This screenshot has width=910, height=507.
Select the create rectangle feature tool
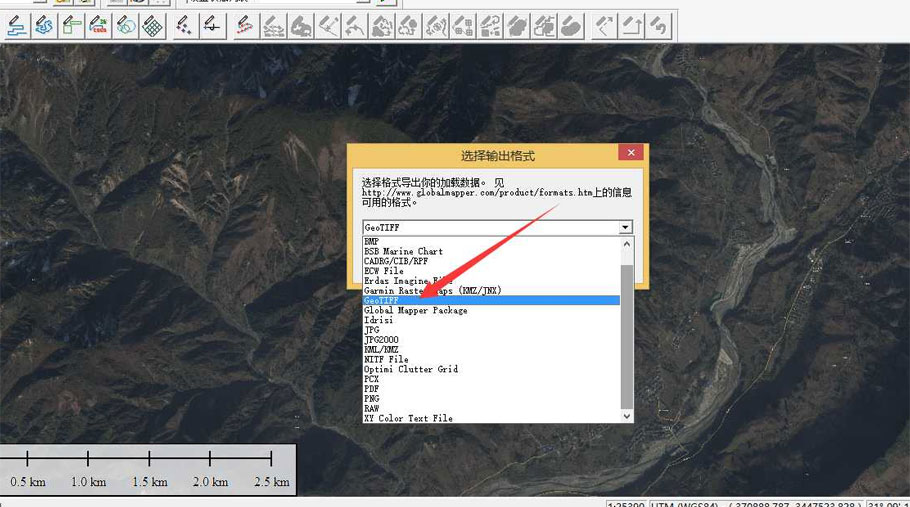[71, 26]
